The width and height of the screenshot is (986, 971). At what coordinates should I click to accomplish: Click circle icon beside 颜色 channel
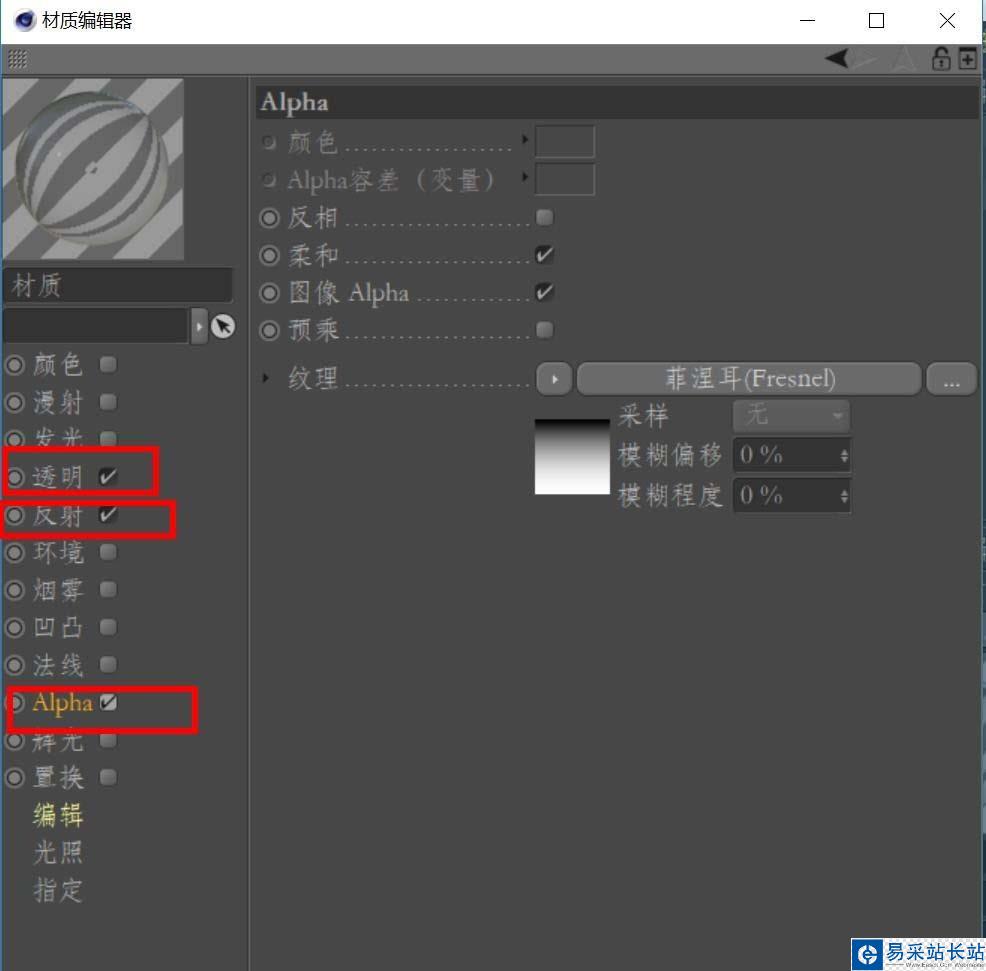tap(14, 365)
